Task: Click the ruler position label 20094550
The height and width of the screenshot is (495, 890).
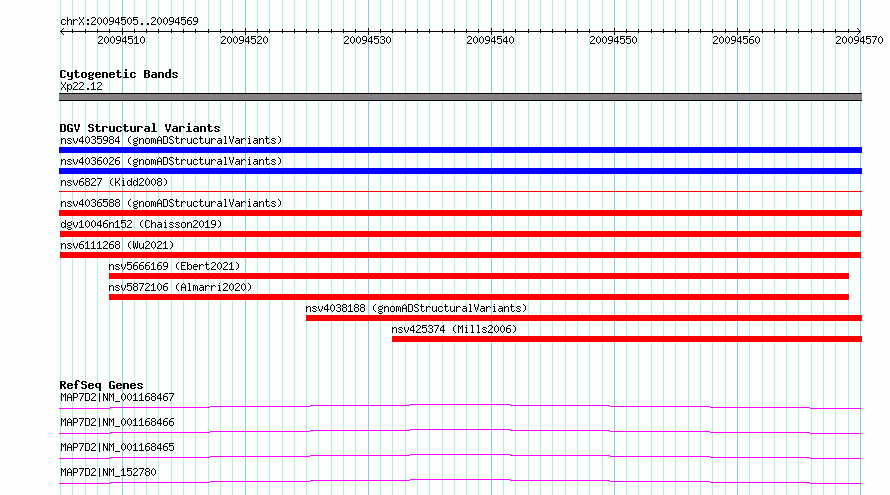Action: coord(614,40)
